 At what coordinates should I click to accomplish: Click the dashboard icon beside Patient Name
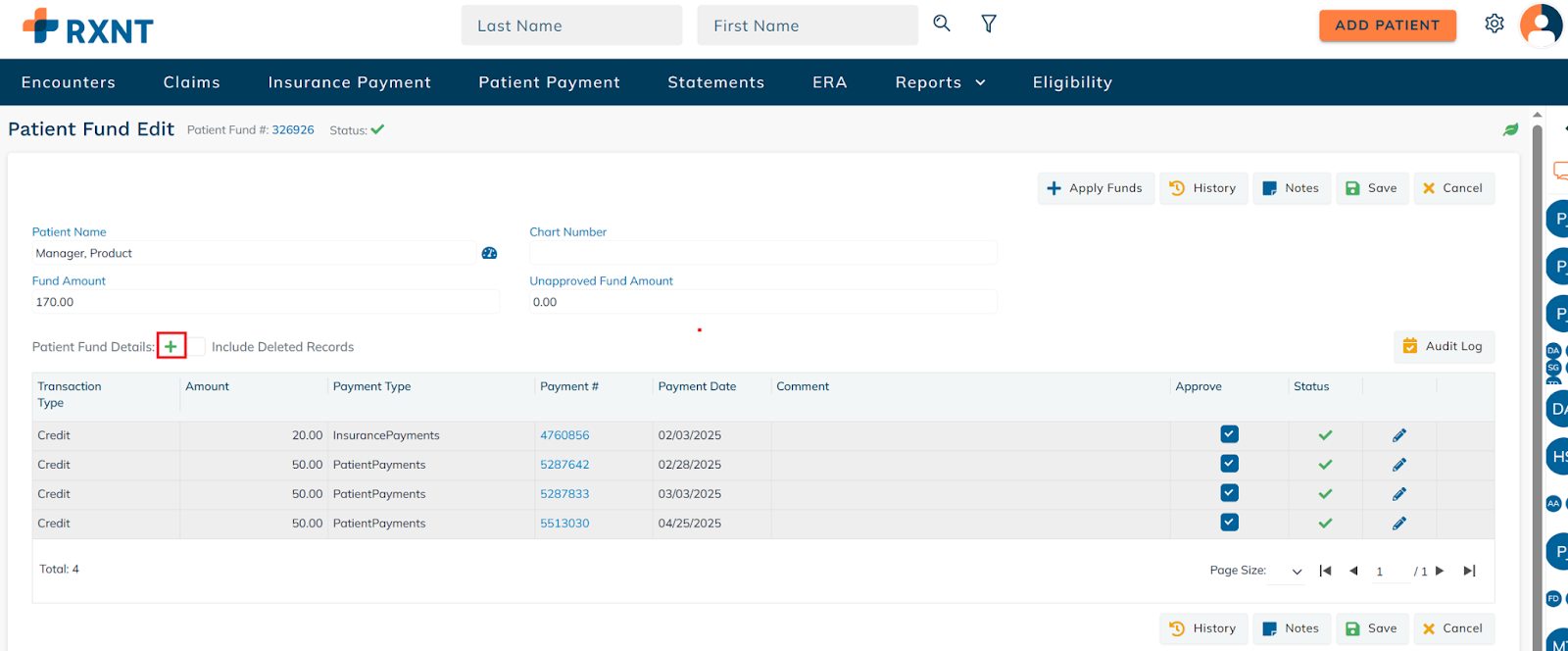(x=489, y=253)
